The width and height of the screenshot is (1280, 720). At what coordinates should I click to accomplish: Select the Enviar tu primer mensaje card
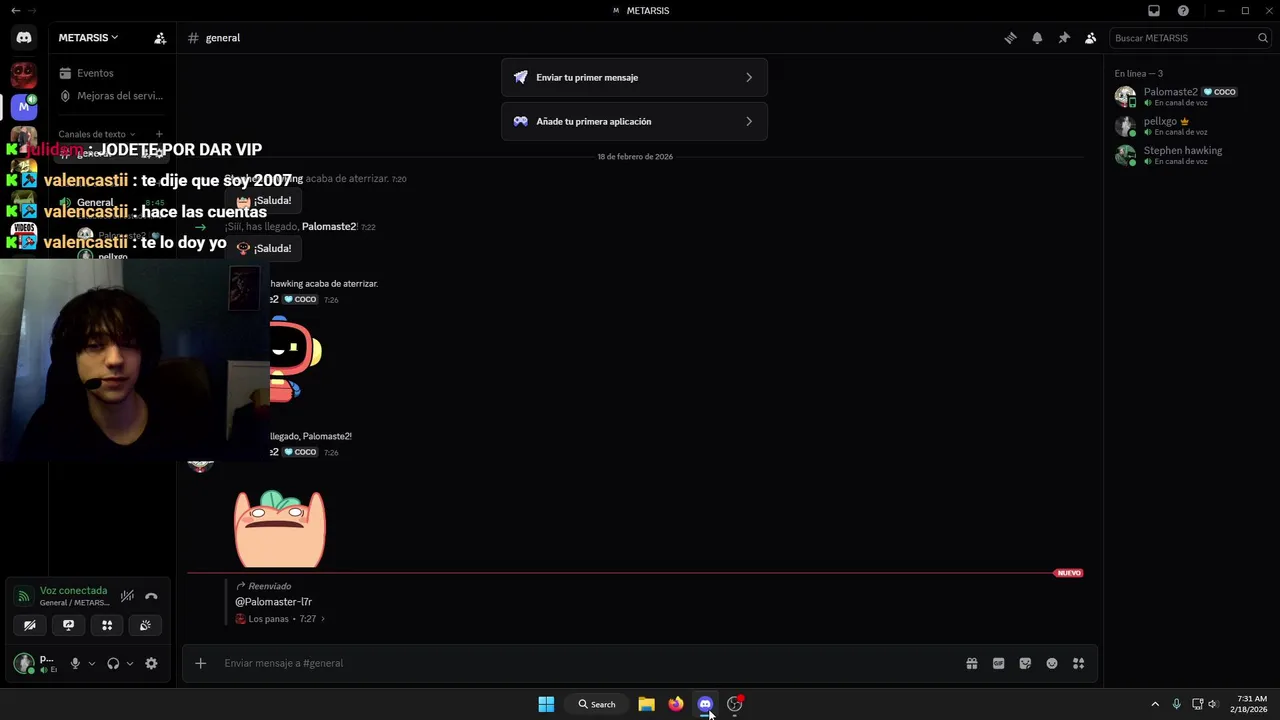(x=634, y=77)
